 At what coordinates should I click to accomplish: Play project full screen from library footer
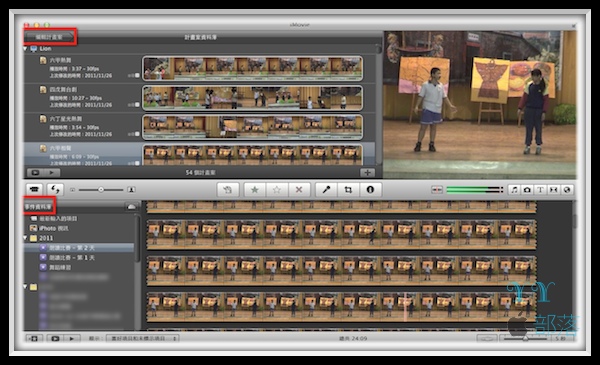coord(36,173)
